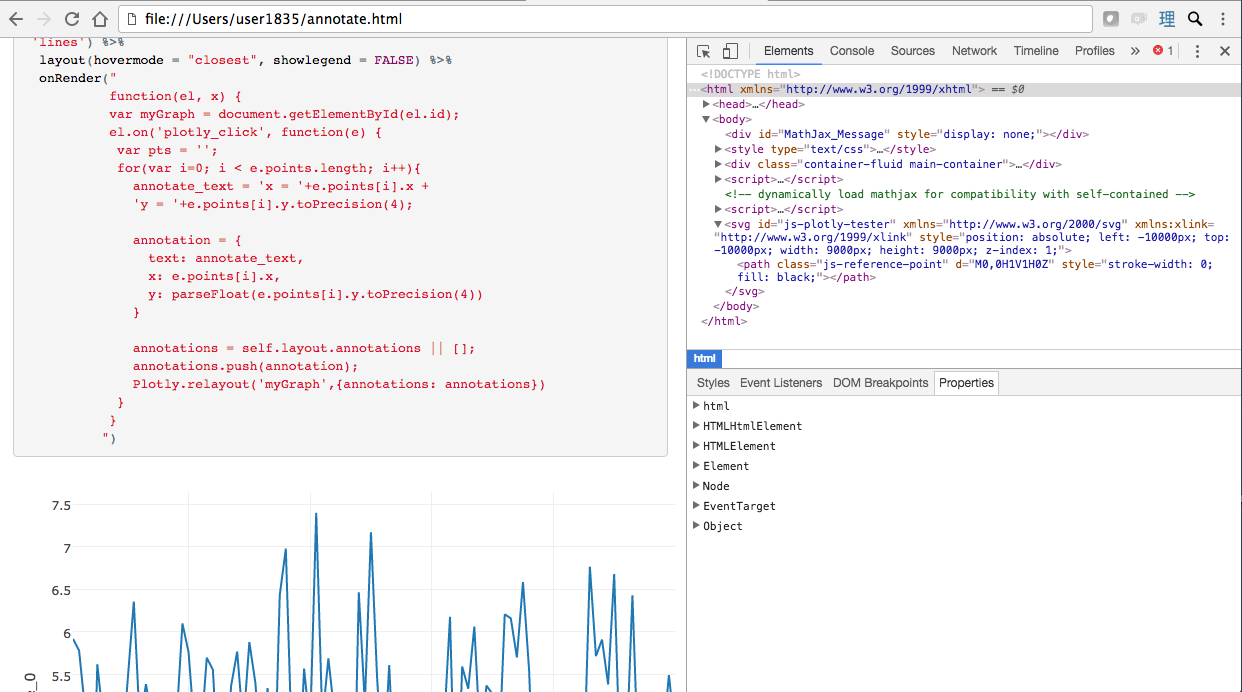This screenshot has width=1242, height=692.
Task: Click the 7.5 y-axis tick label
Action: click(x=61, y=505)
